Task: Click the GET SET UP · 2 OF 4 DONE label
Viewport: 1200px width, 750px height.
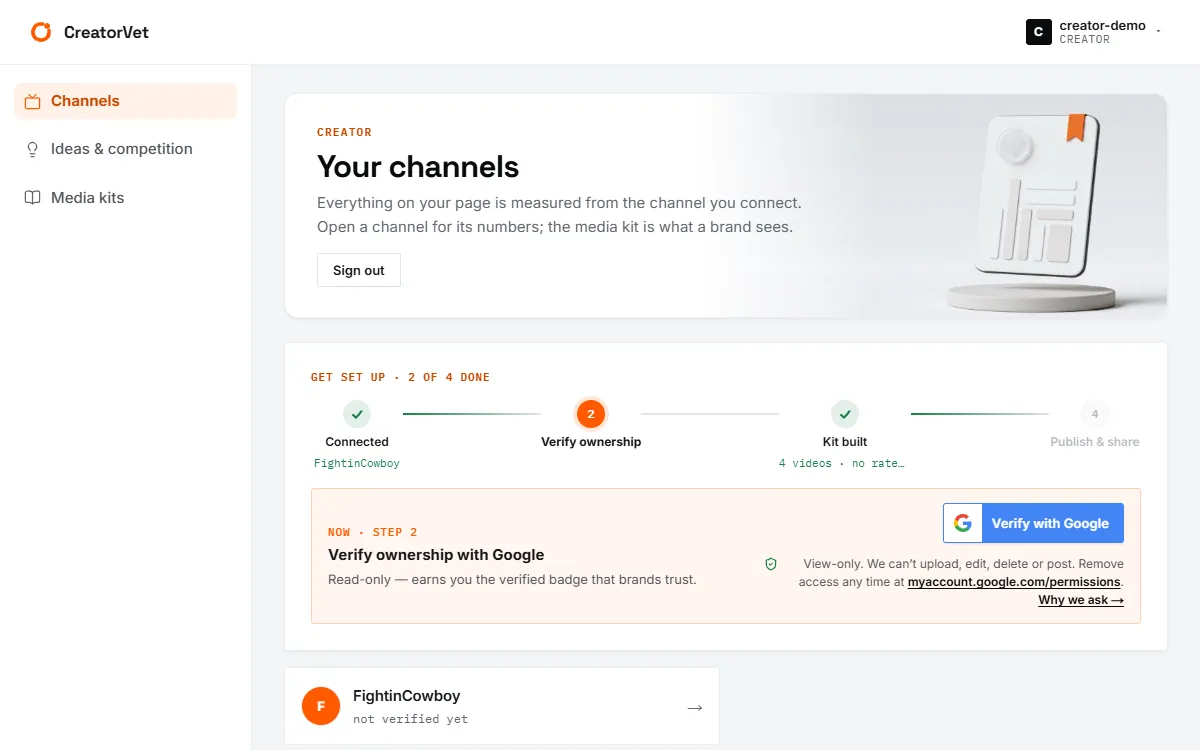Action: point(400,377)
